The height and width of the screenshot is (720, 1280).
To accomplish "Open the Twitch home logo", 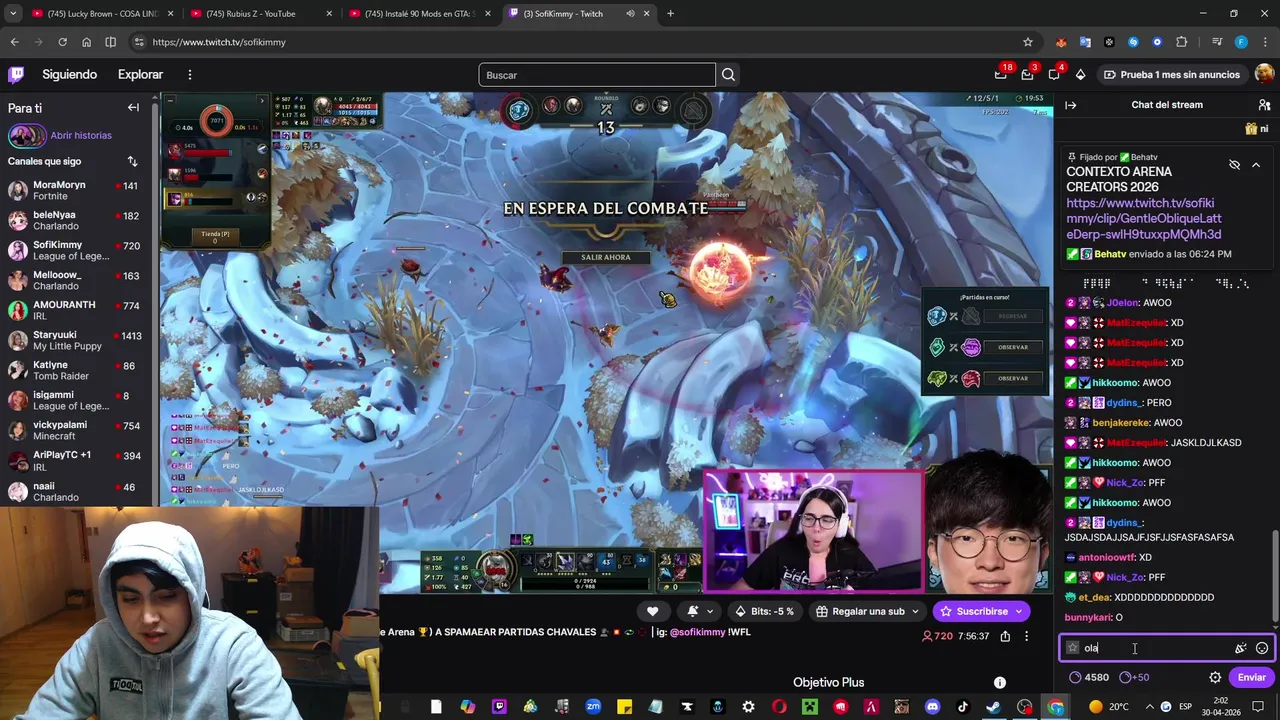I will (x=16, y=75).
